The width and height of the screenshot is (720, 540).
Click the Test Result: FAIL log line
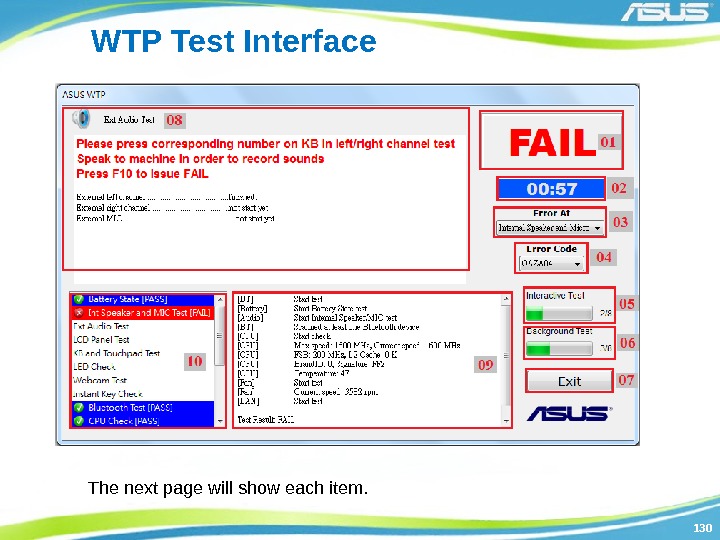point(266,420)
